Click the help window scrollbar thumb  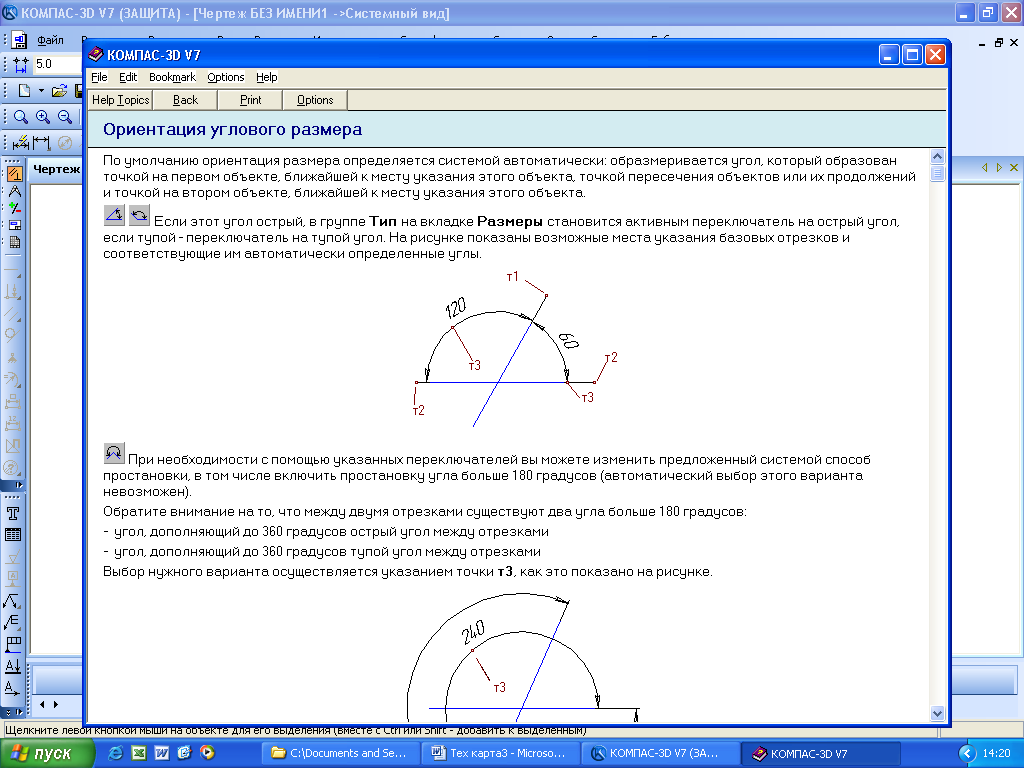tap(937, 173)
